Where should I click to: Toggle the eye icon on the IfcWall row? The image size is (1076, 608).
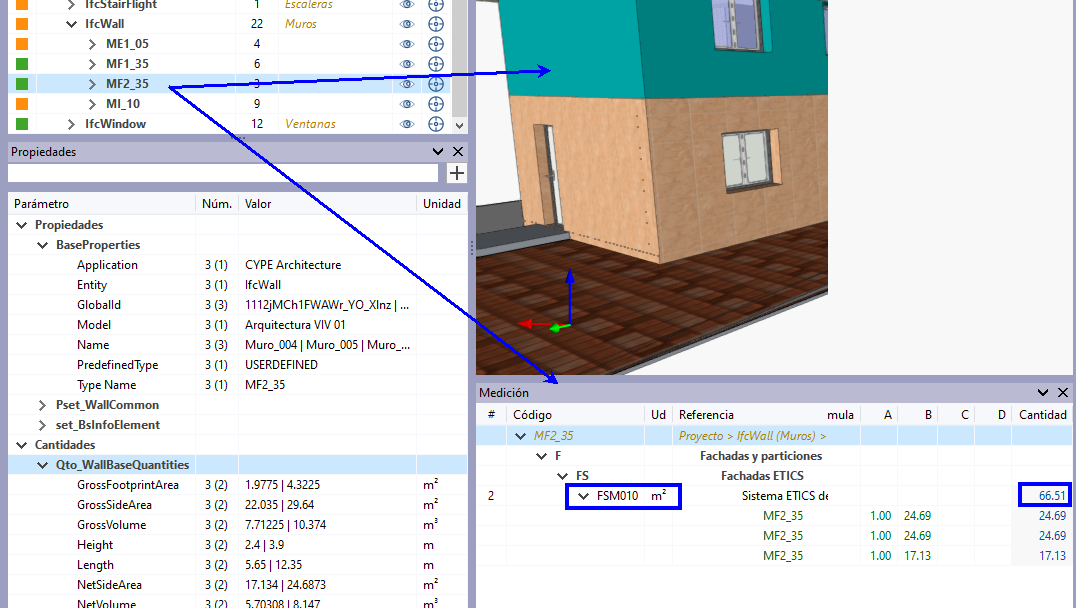pos(407,24)
